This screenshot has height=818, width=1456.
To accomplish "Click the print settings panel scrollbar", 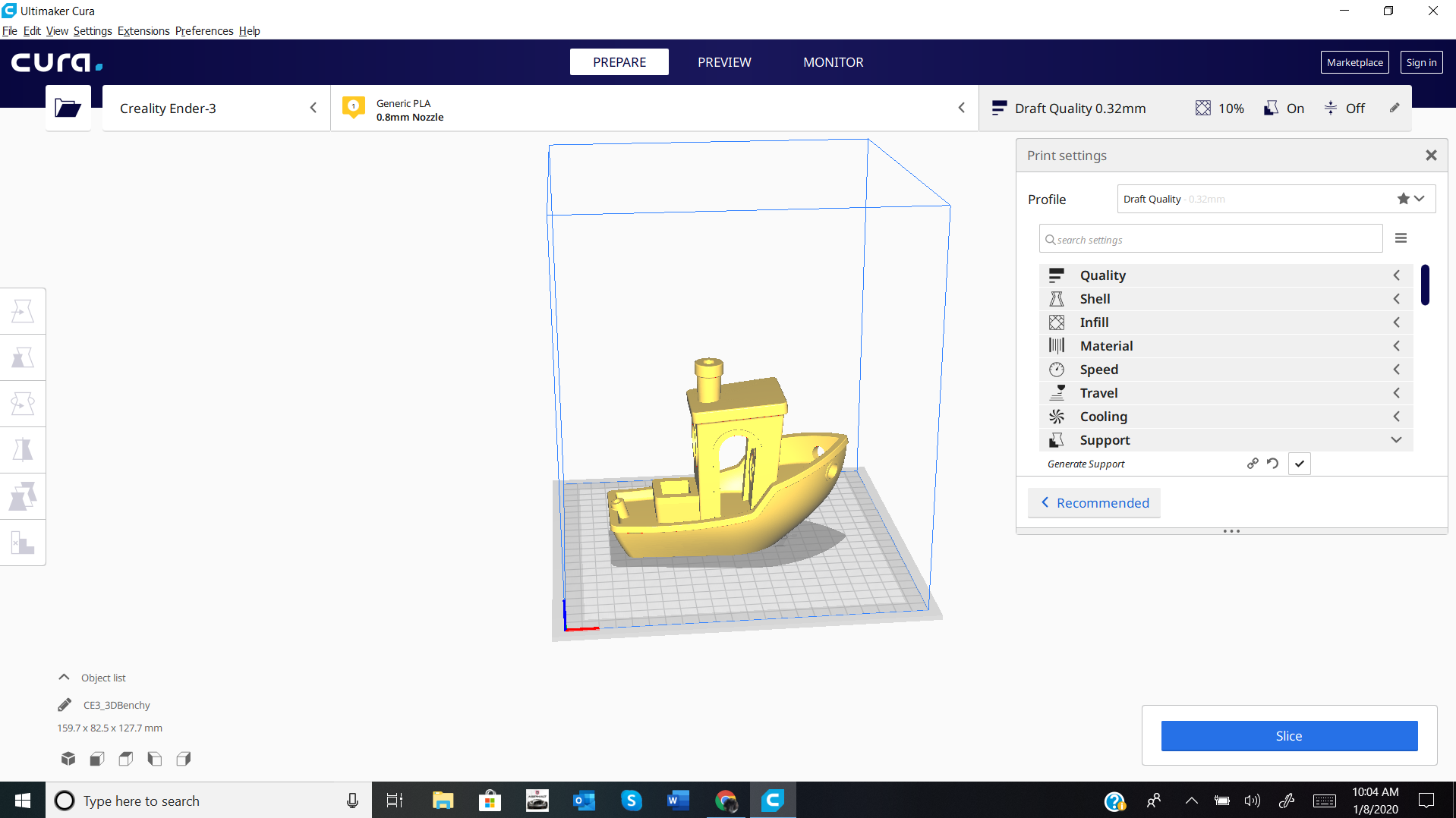I will pyautogui.click(x=1425, y=285).
